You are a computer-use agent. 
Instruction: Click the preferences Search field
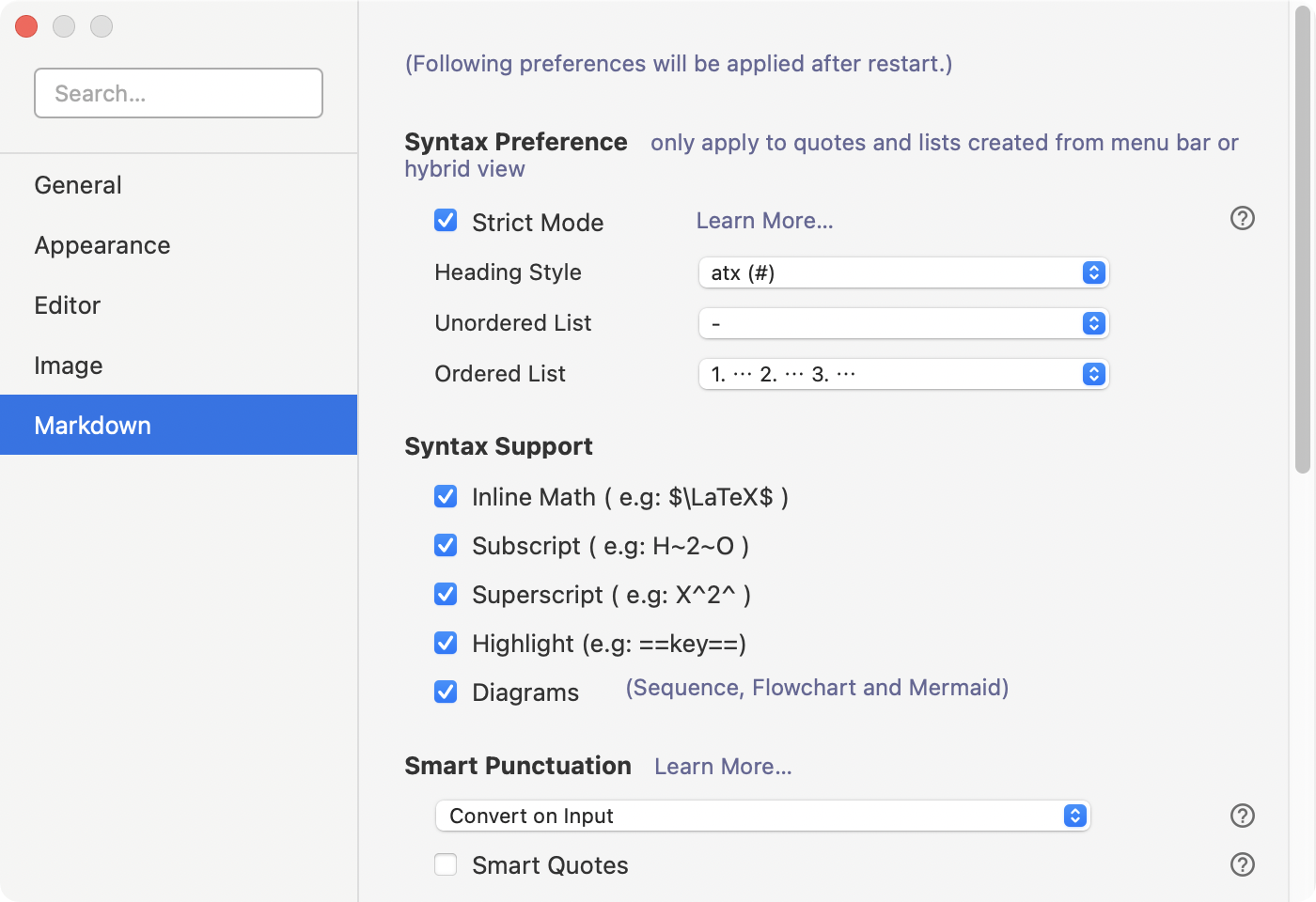click(179, 93)
